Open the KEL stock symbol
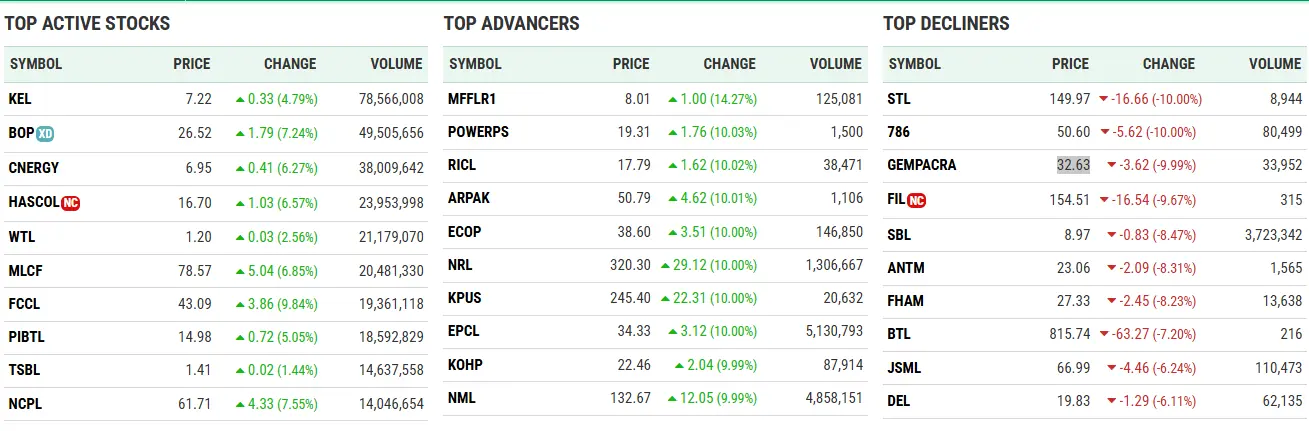 [19, 99]
